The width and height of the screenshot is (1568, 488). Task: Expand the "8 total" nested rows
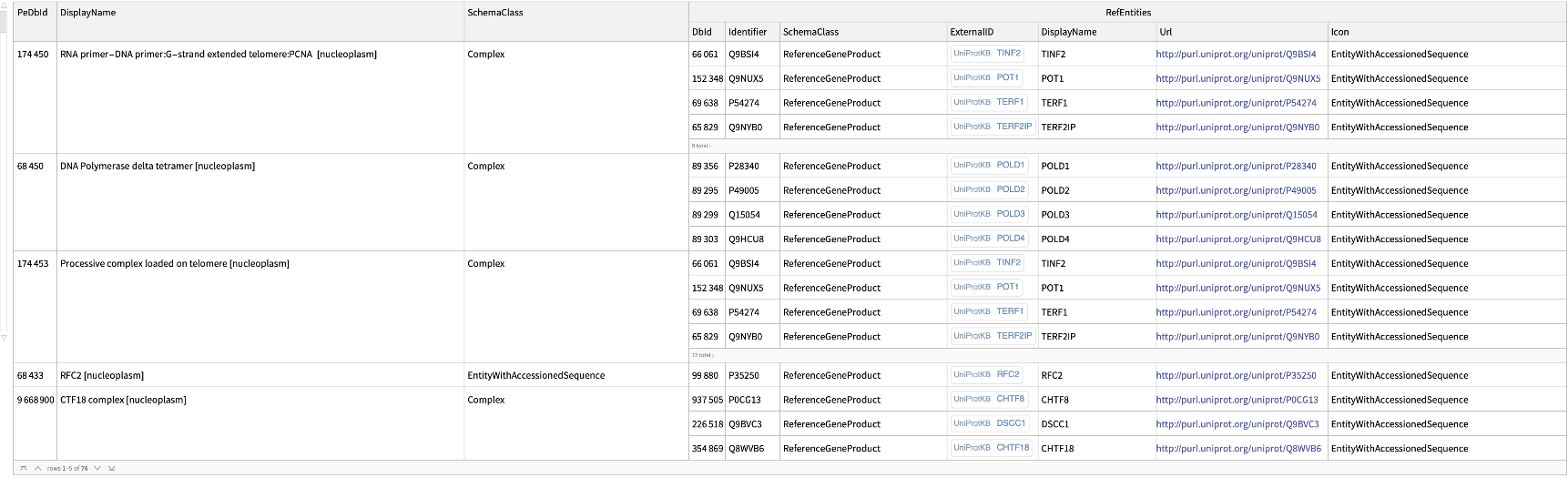click(700, 146)
